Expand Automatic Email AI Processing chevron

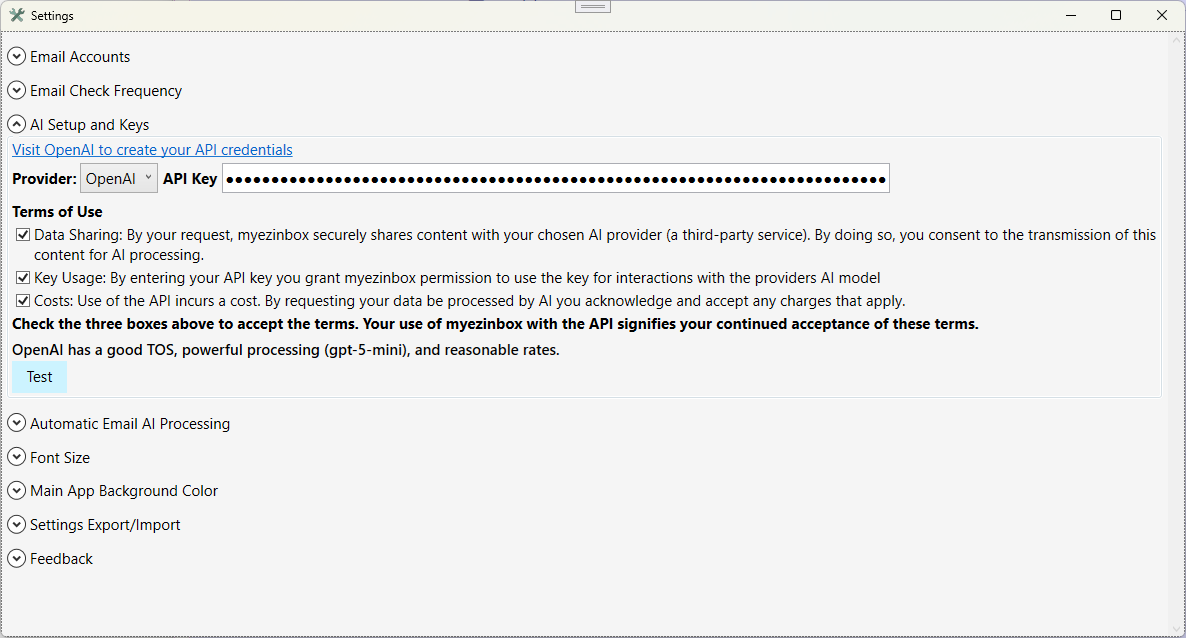(17, 424)
